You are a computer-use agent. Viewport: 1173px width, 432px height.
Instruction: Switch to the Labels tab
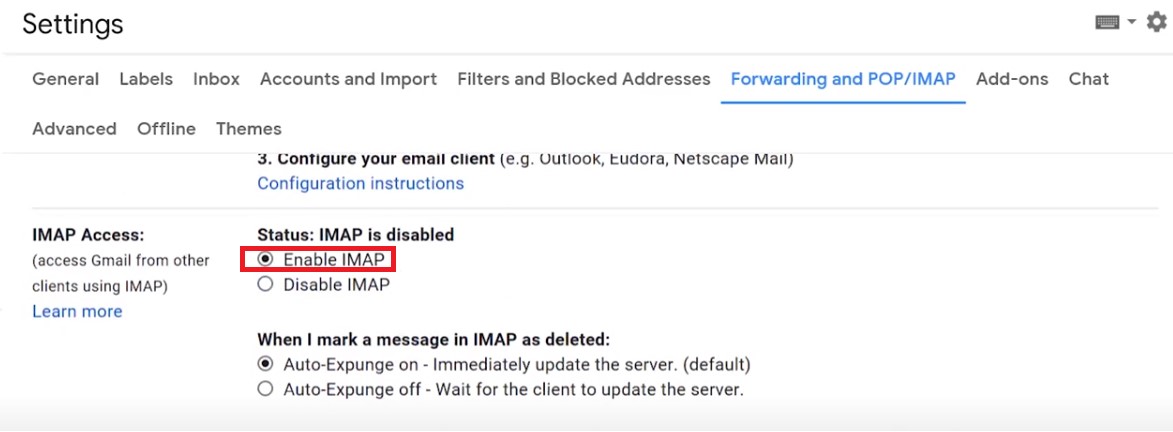coord(146,79)
